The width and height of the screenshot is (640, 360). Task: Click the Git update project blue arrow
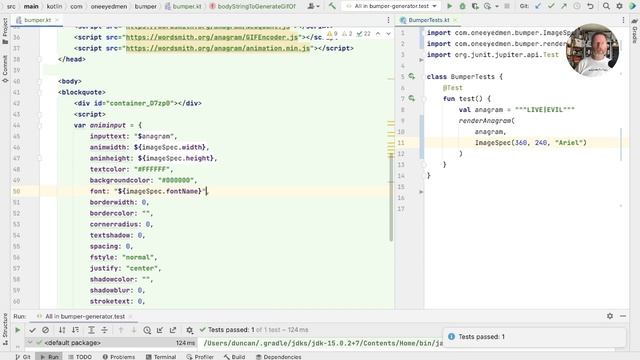pos(538,6)
